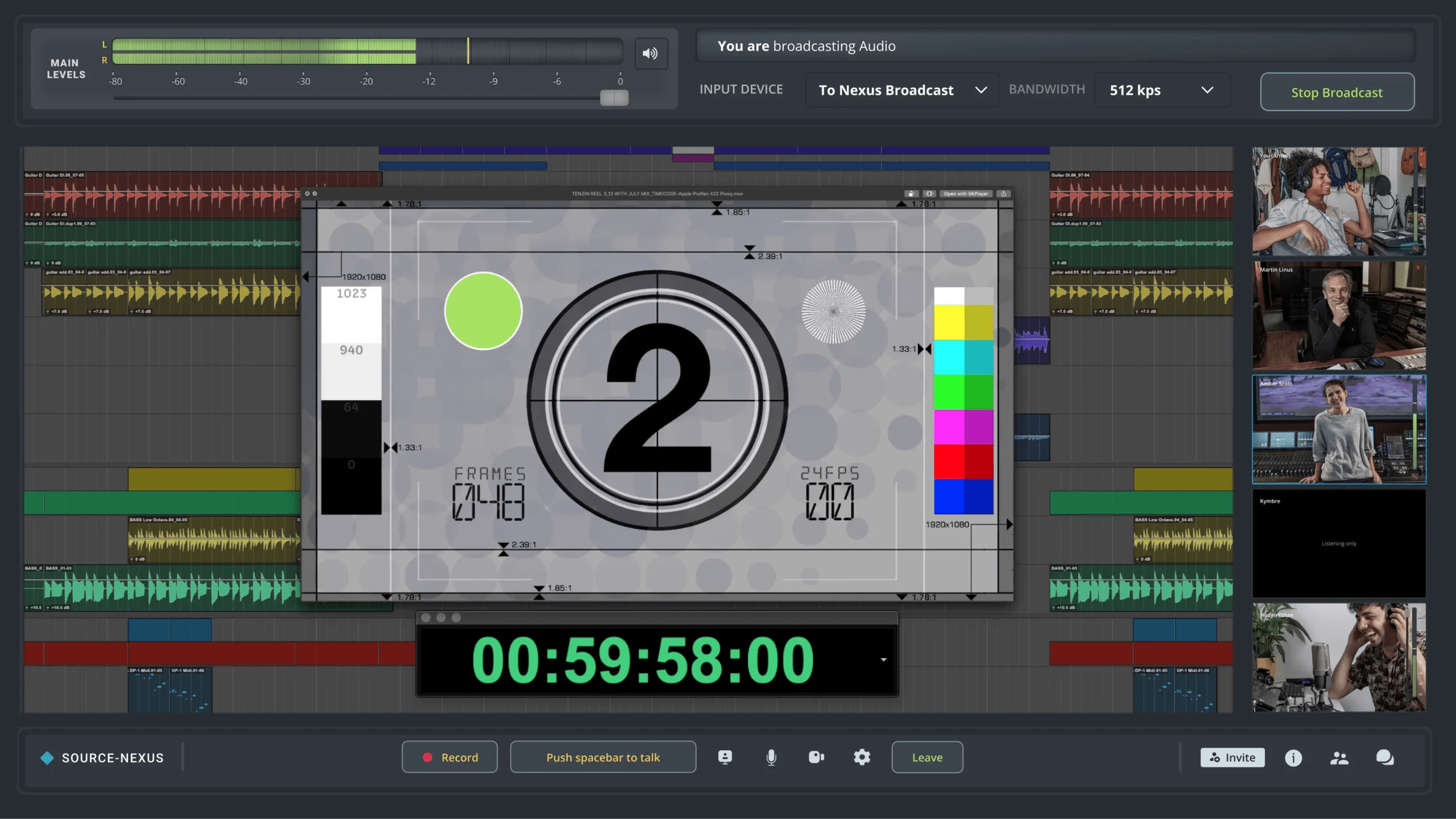Image resolution: width=1456 pixels, height=819 pixels.
Task: Change bandwidth from the 512 kps dropdown
Action: [x=1163, y=90]
